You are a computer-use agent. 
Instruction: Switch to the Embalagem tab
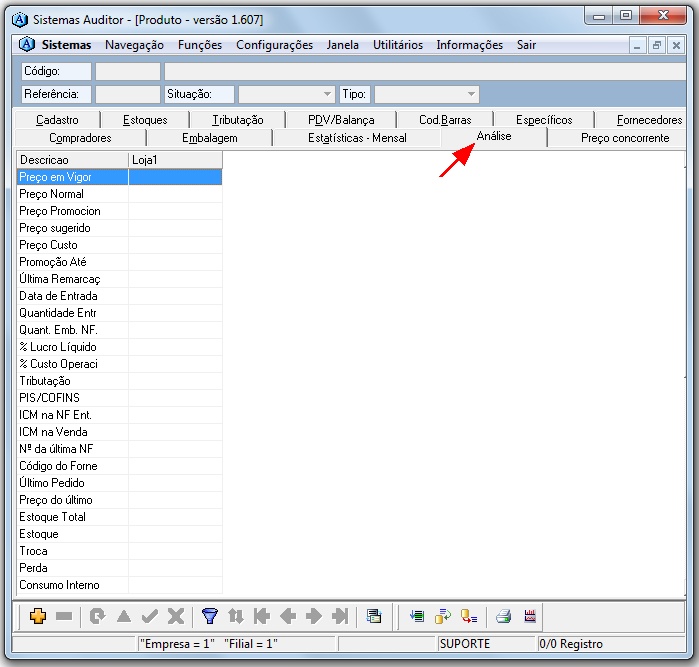pos(210,138)
